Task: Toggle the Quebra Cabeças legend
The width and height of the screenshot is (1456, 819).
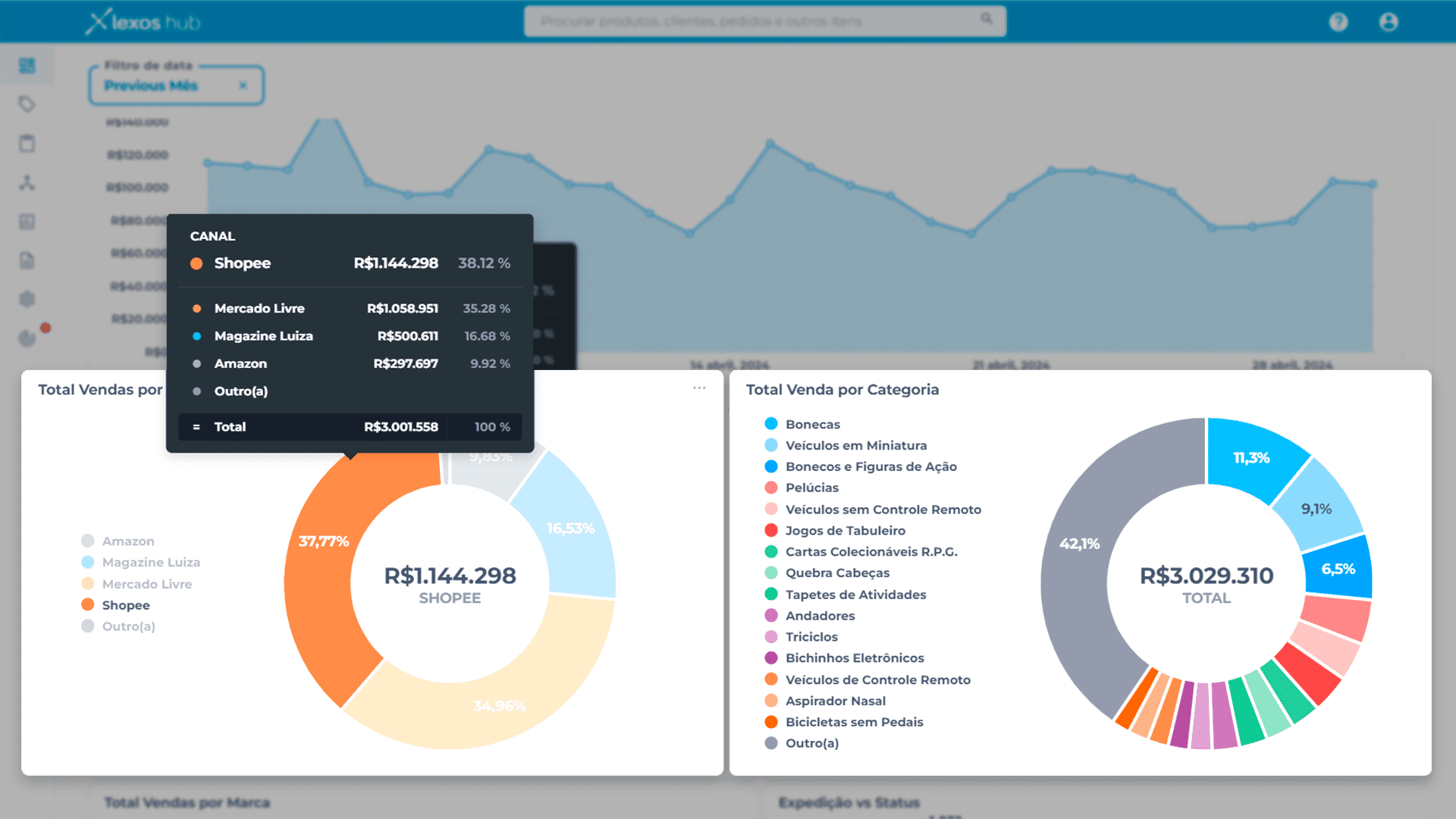Action: pyautogui.click(x=827, y=573)
